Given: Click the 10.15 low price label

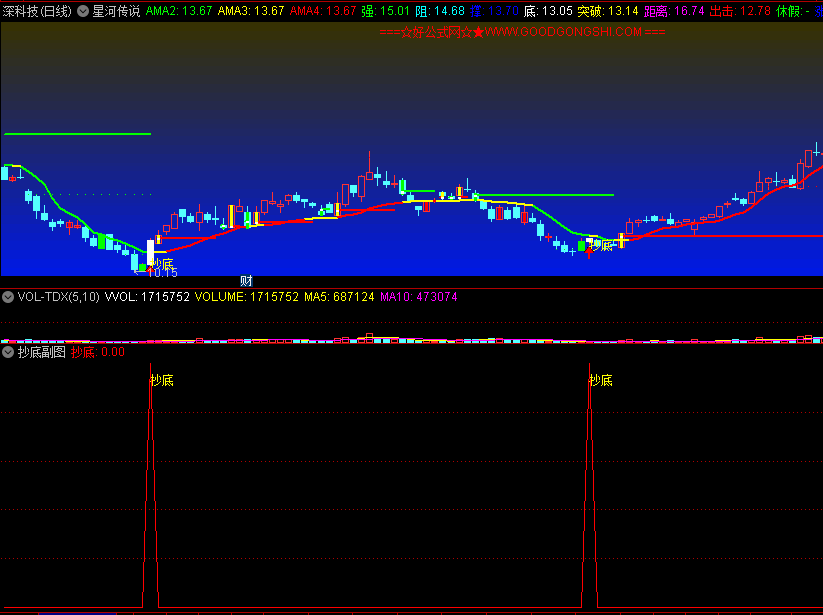Looking at the screenshot, I should 162,273.
